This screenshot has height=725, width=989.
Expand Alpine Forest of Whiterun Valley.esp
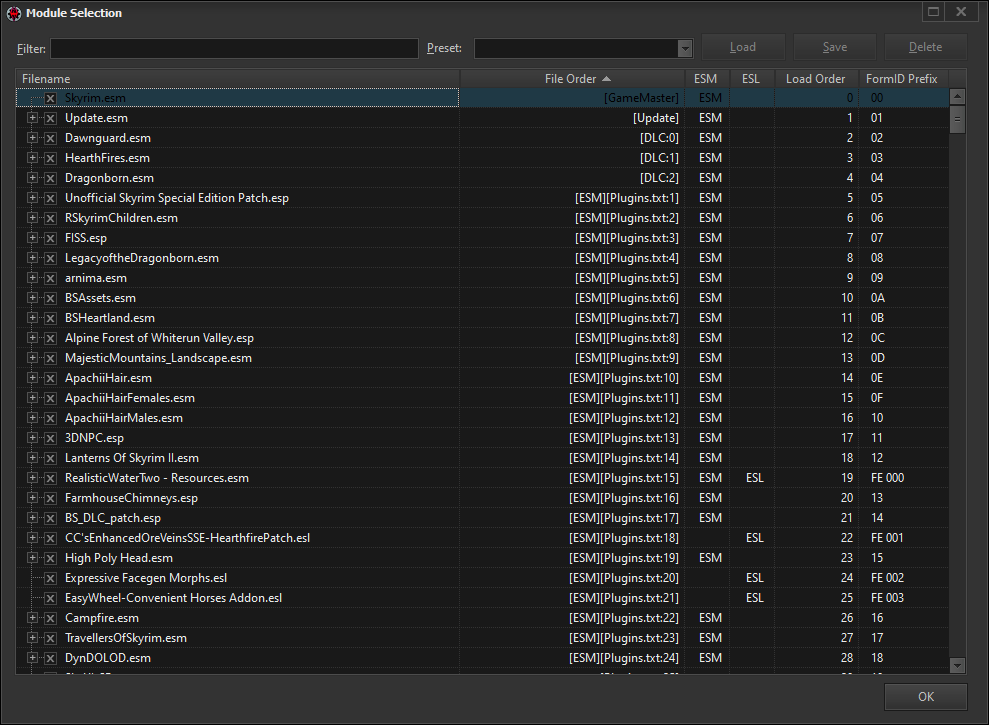32,338
